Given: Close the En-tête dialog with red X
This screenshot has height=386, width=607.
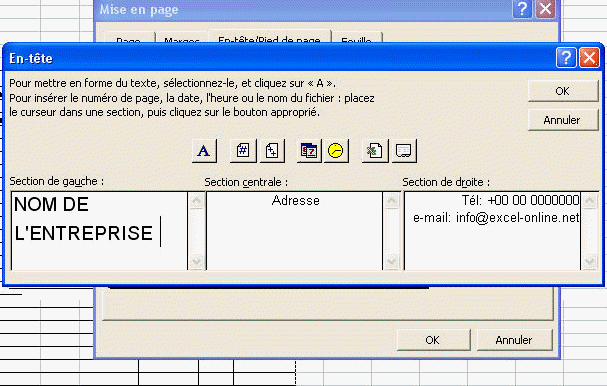Looking at the screenshot, I should pyautogui.click(x=589, y=58).
